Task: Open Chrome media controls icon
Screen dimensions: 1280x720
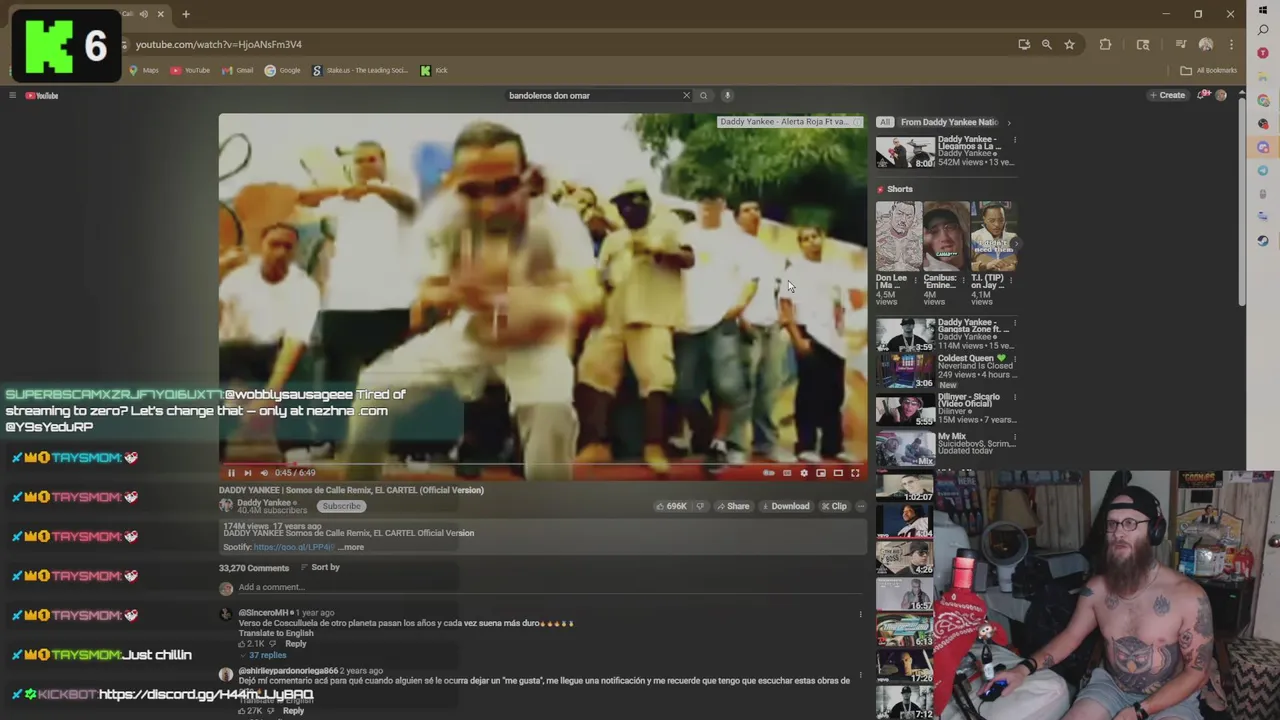Action: click(x=1181, y=44)
